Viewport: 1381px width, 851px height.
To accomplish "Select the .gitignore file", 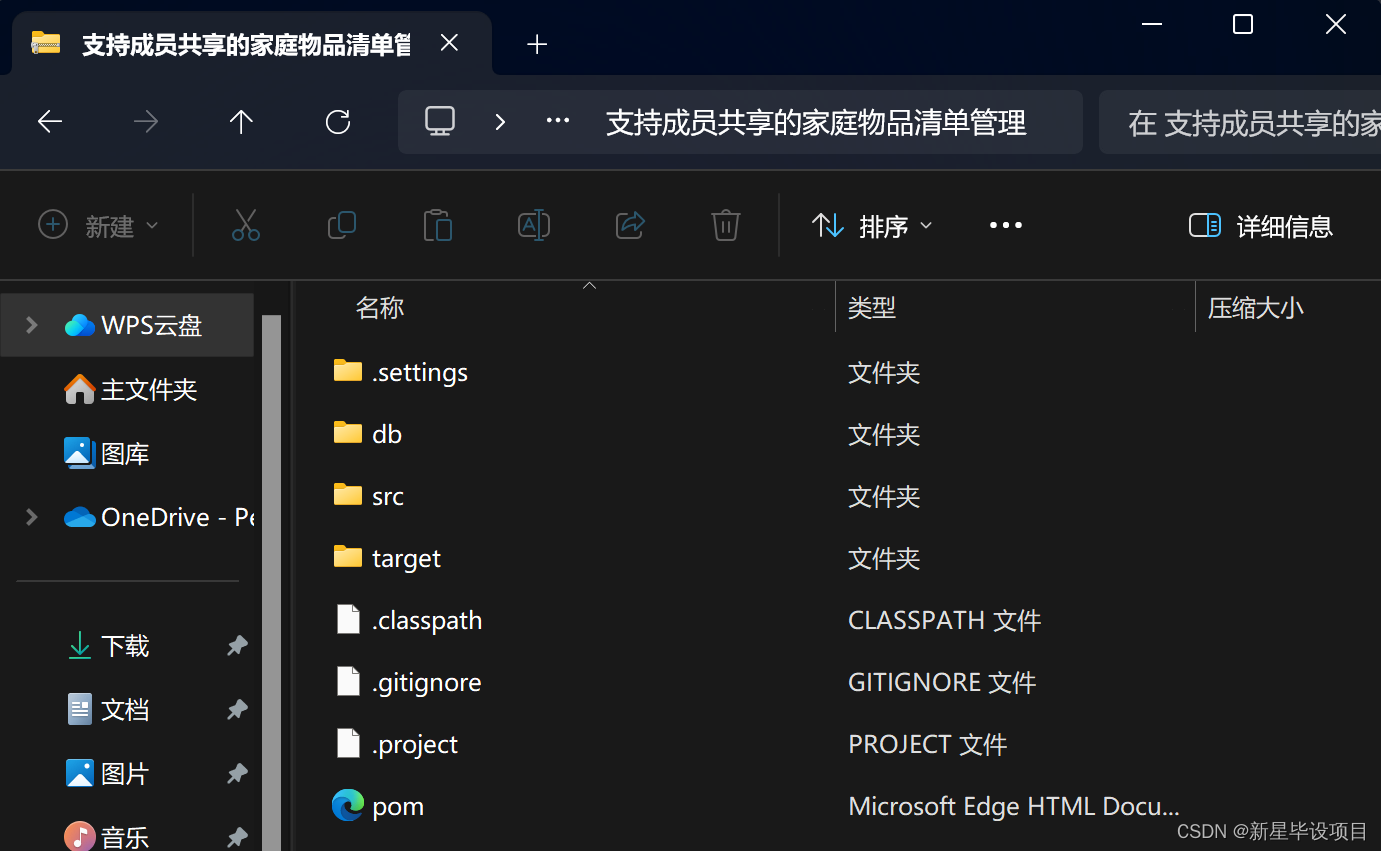I will point(407,682).
